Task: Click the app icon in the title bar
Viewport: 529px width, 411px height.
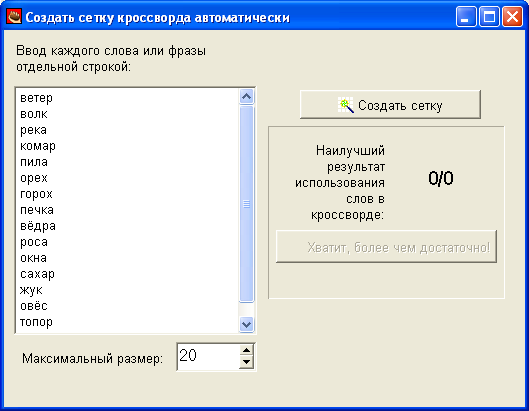Action: pos(14,16)
